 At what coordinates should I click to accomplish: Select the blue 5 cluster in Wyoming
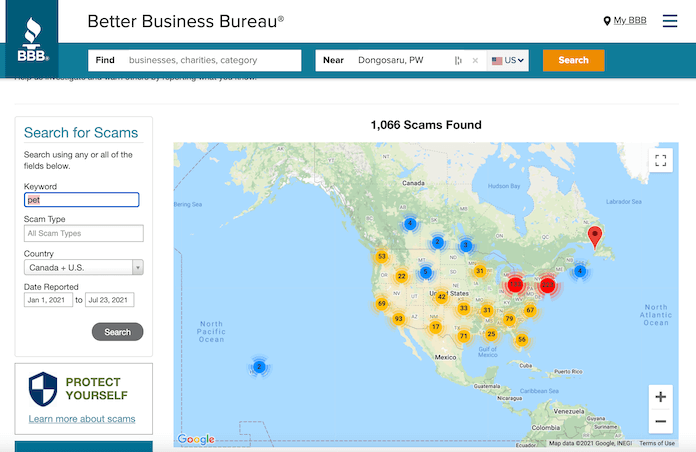pos(426,272)
